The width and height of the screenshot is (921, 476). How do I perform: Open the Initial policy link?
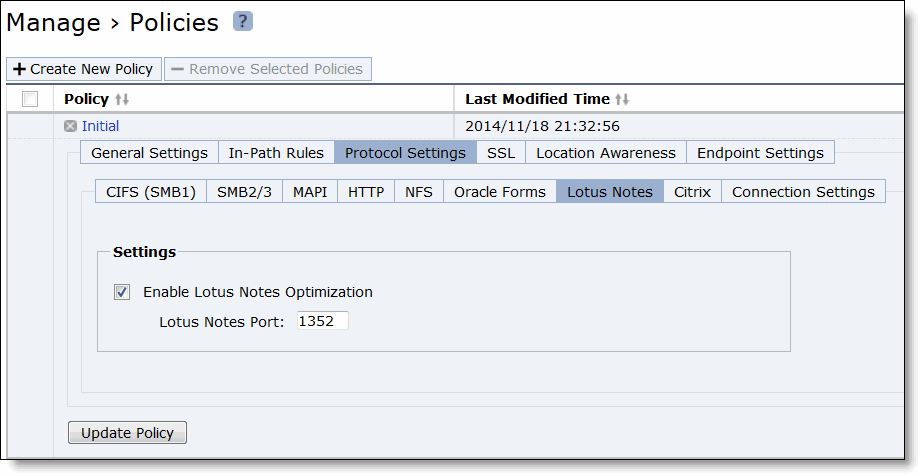100,126
